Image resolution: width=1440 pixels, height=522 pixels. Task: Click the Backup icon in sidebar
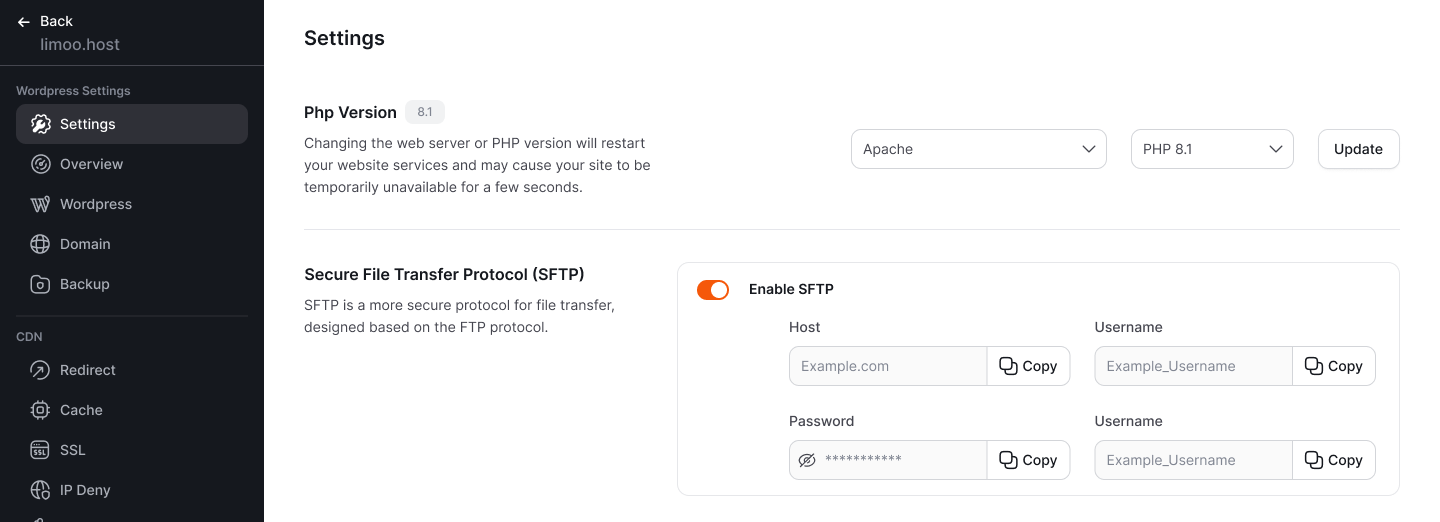(40, 284)
